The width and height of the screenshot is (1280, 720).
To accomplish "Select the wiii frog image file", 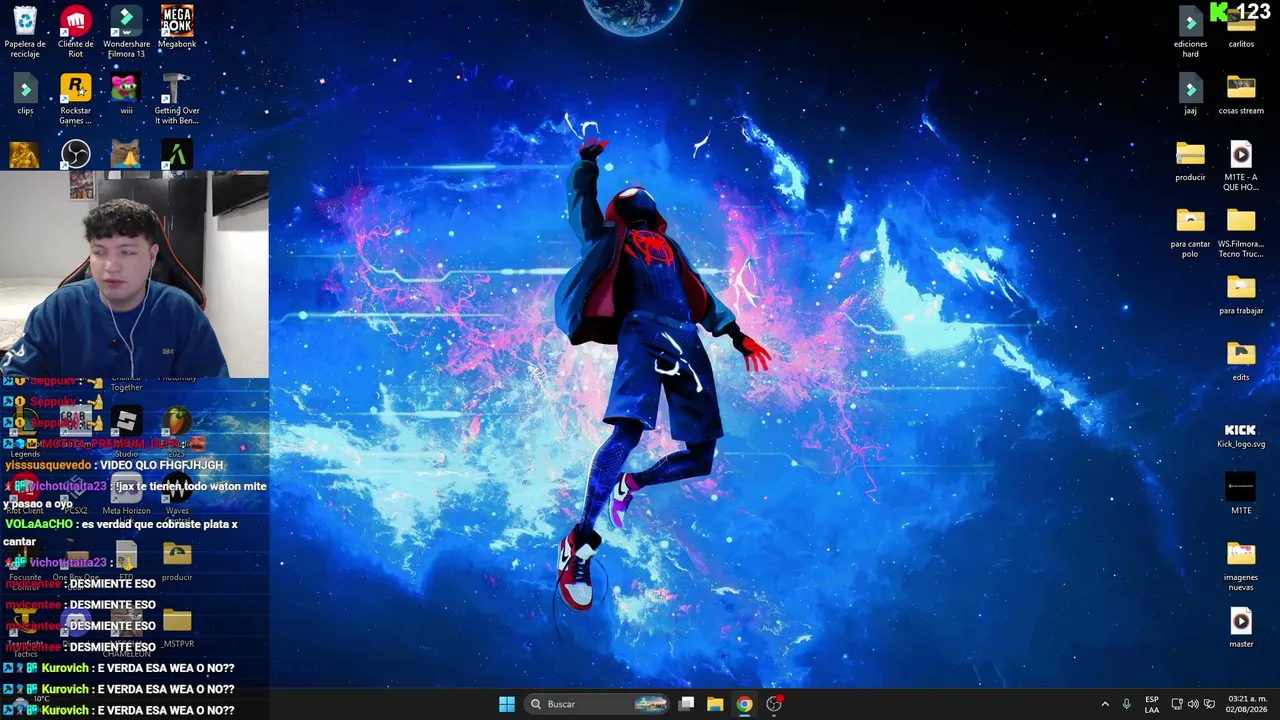I will tap(126, 94).
